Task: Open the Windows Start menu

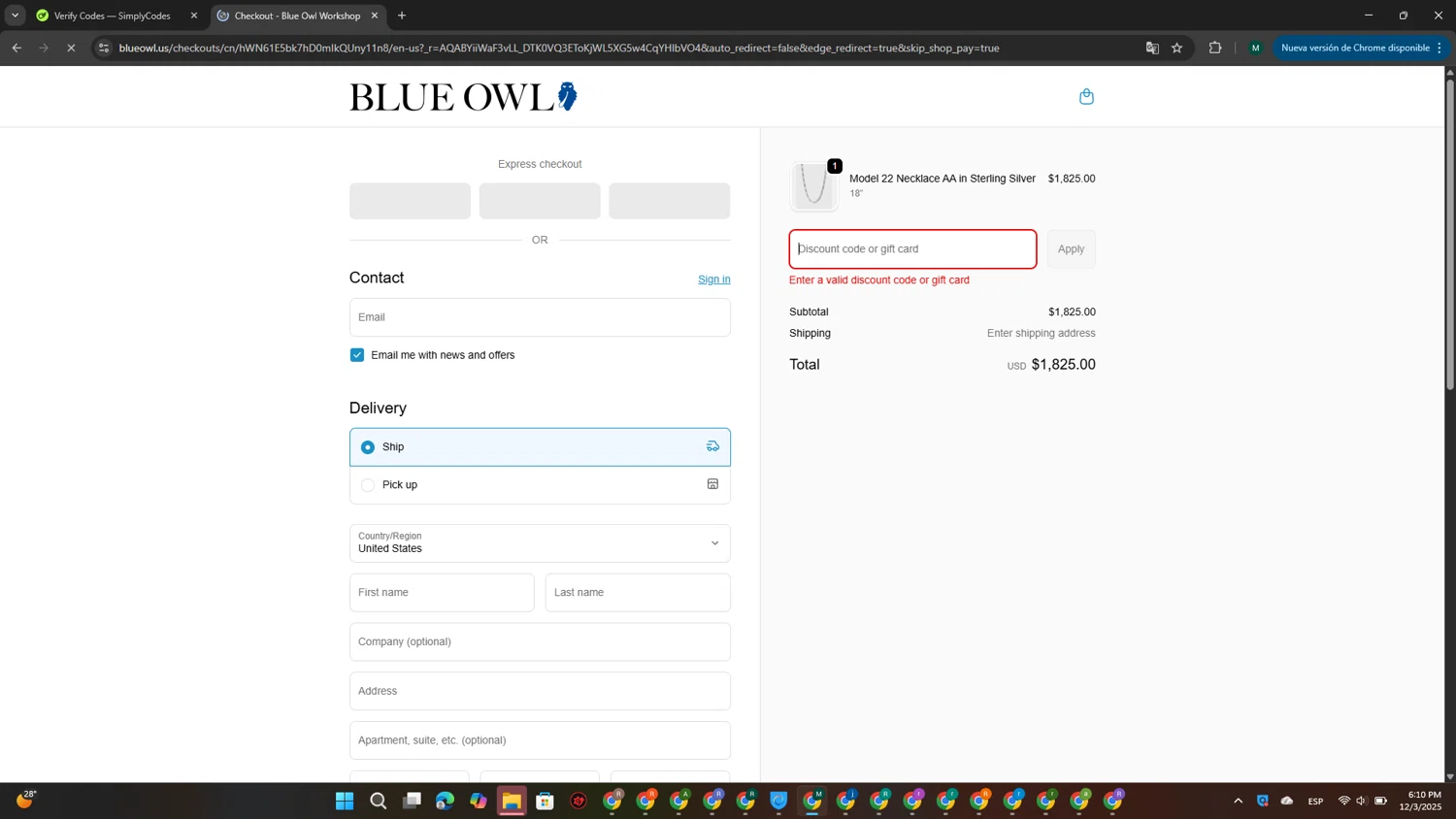Action: click(345, 801)
